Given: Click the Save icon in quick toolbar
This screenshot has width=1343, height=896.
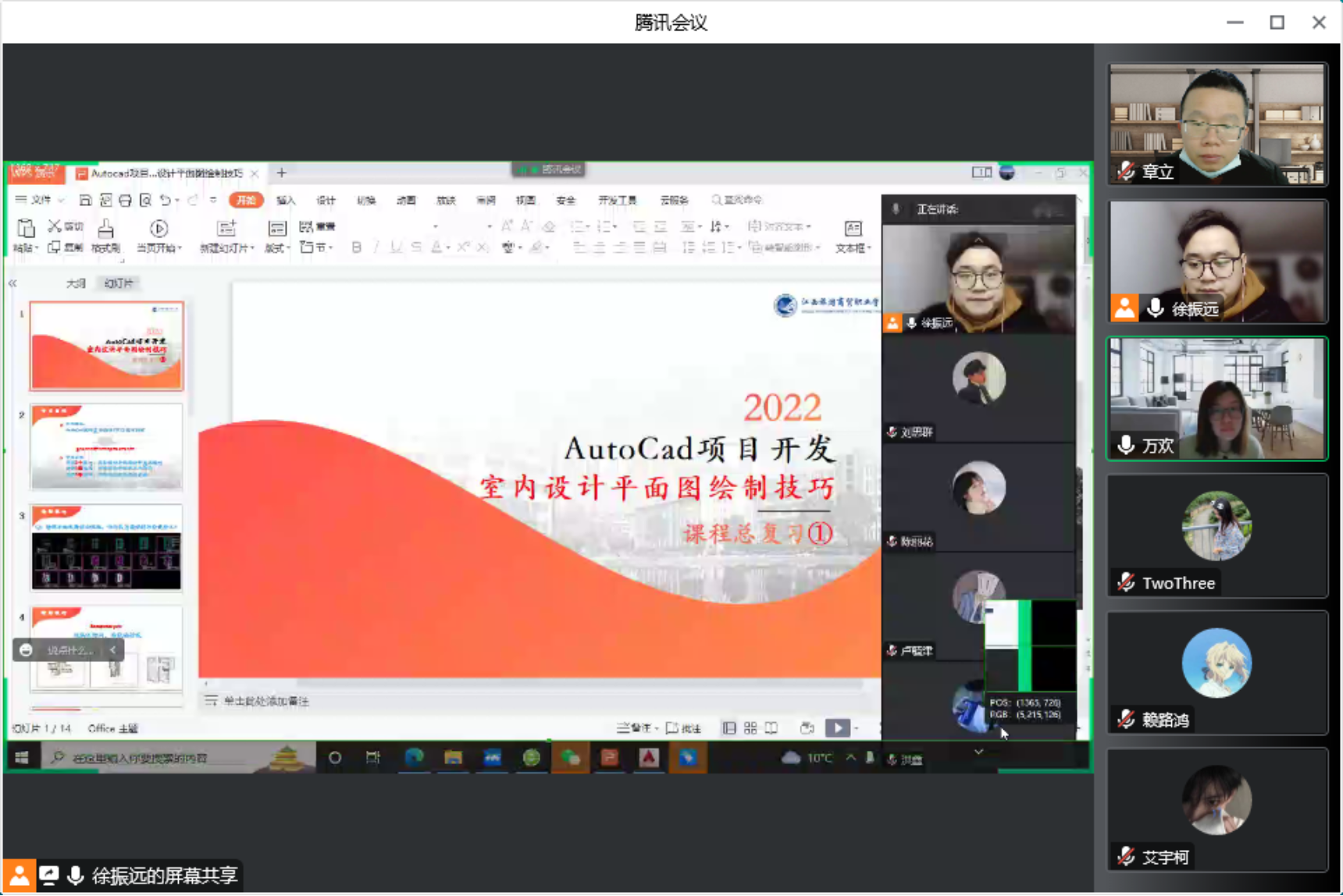Looking at the screenshot, I should [x=86, y=201].
